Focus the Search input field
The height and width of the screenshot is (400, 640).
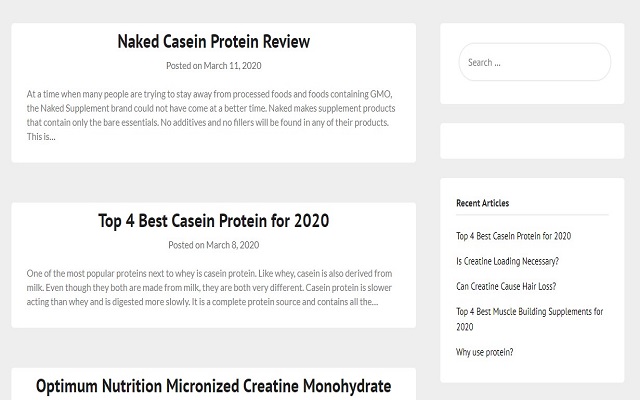pos(534,62)
